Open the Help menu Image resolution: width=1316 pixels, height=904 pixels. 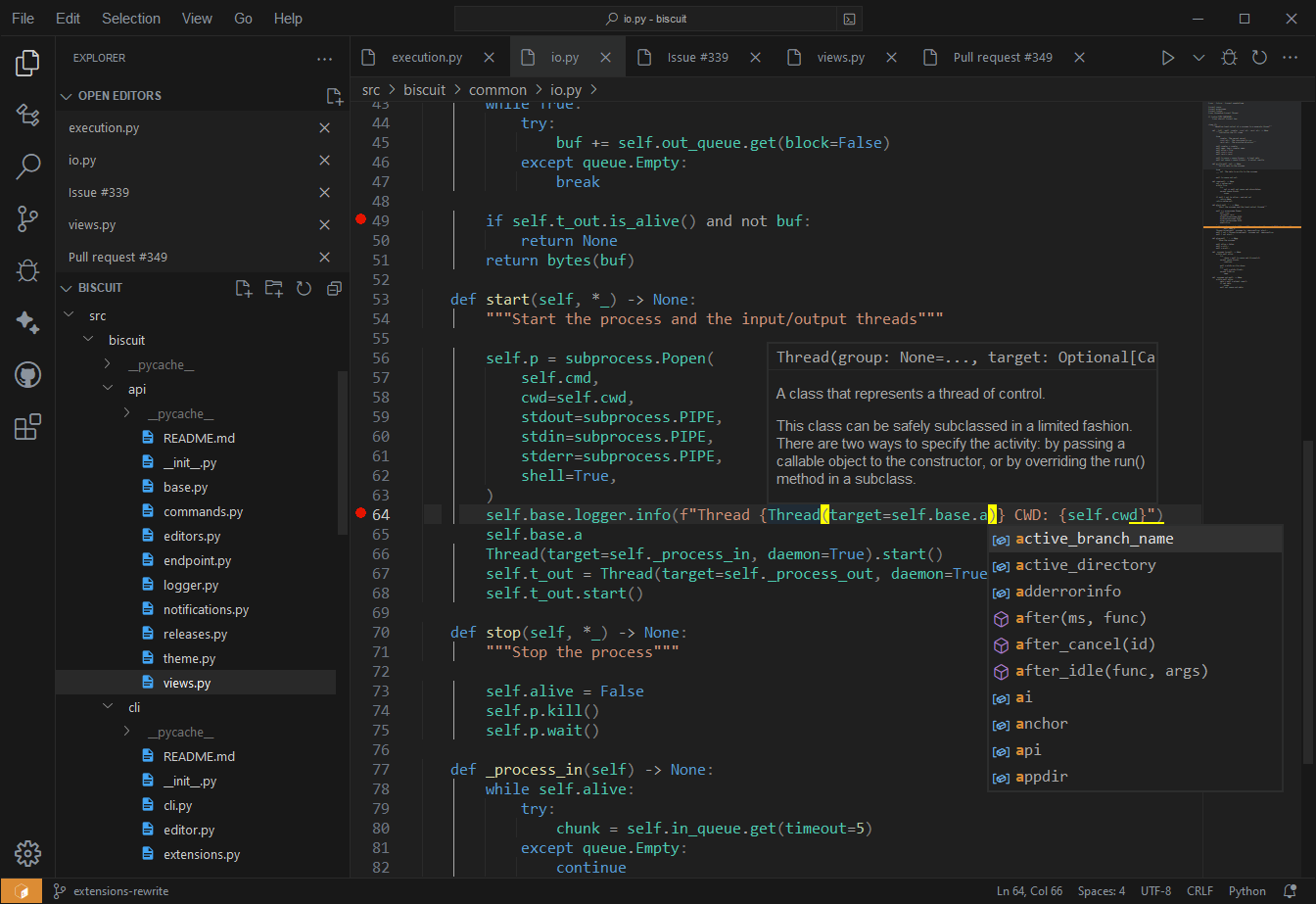(x=288, y=19)
